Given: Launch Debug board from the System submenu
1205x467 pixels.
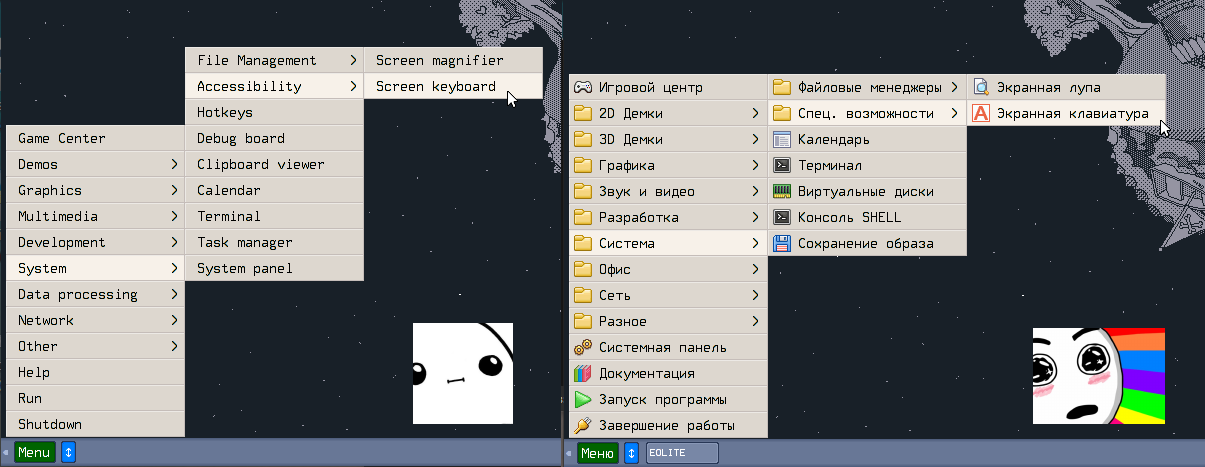Looking at the screenshot, I should pos(275,138).
